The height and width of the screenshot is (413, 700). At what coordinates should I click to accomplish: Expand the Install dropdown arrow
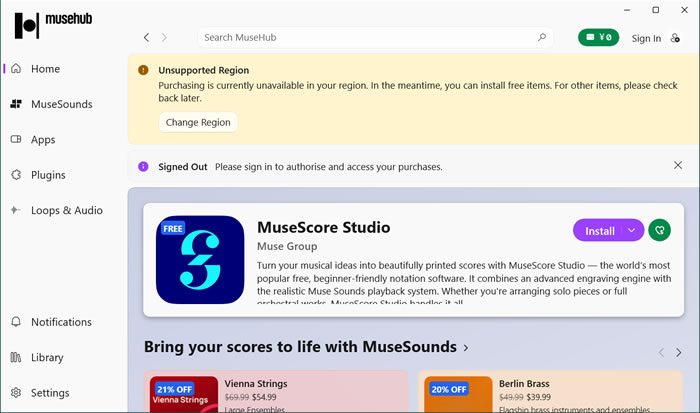tap(631, 231)
